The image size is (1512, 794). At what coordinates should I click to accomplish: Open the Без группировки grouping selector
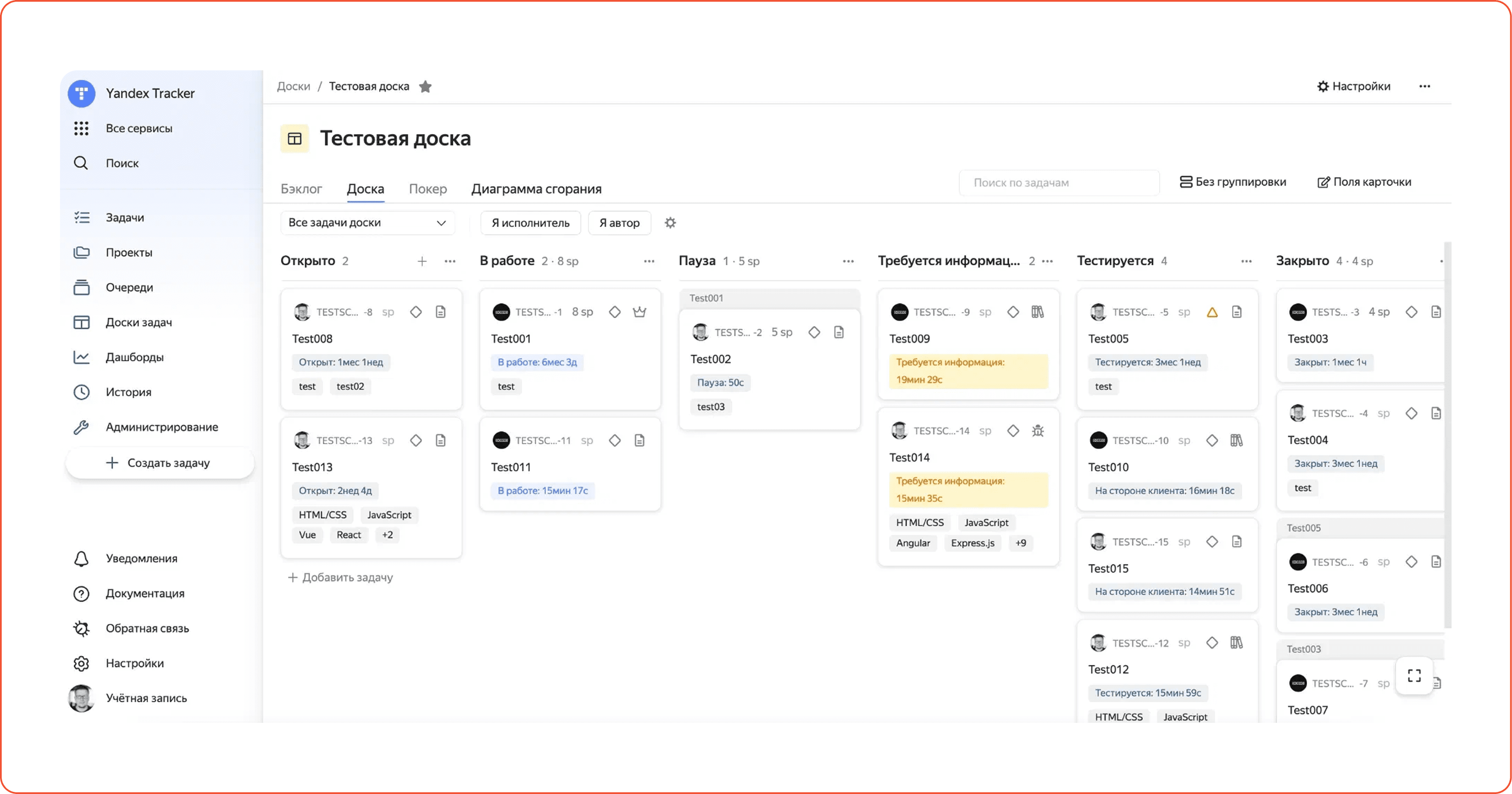point(1232,182)
